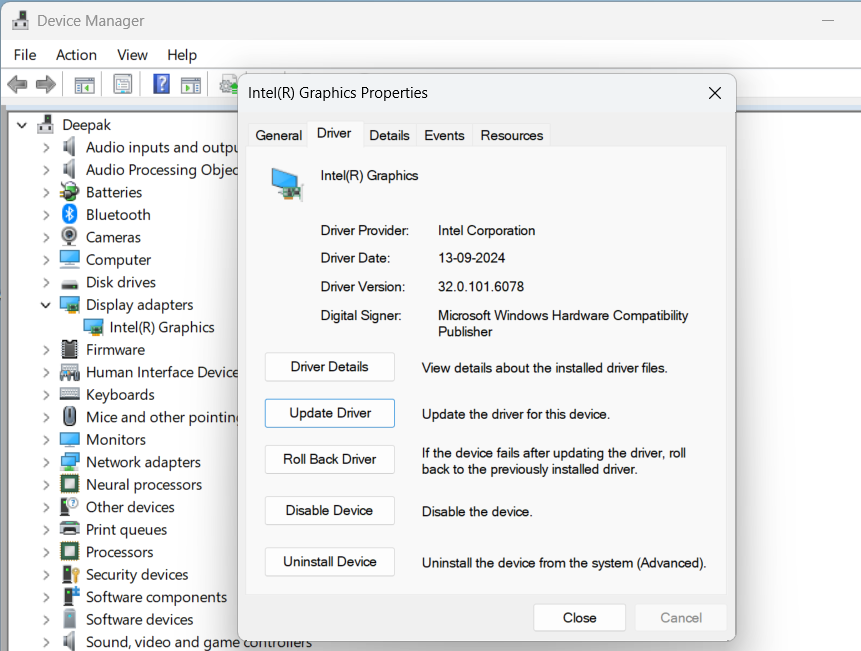Click the Update Driver button

click(329, 412)
